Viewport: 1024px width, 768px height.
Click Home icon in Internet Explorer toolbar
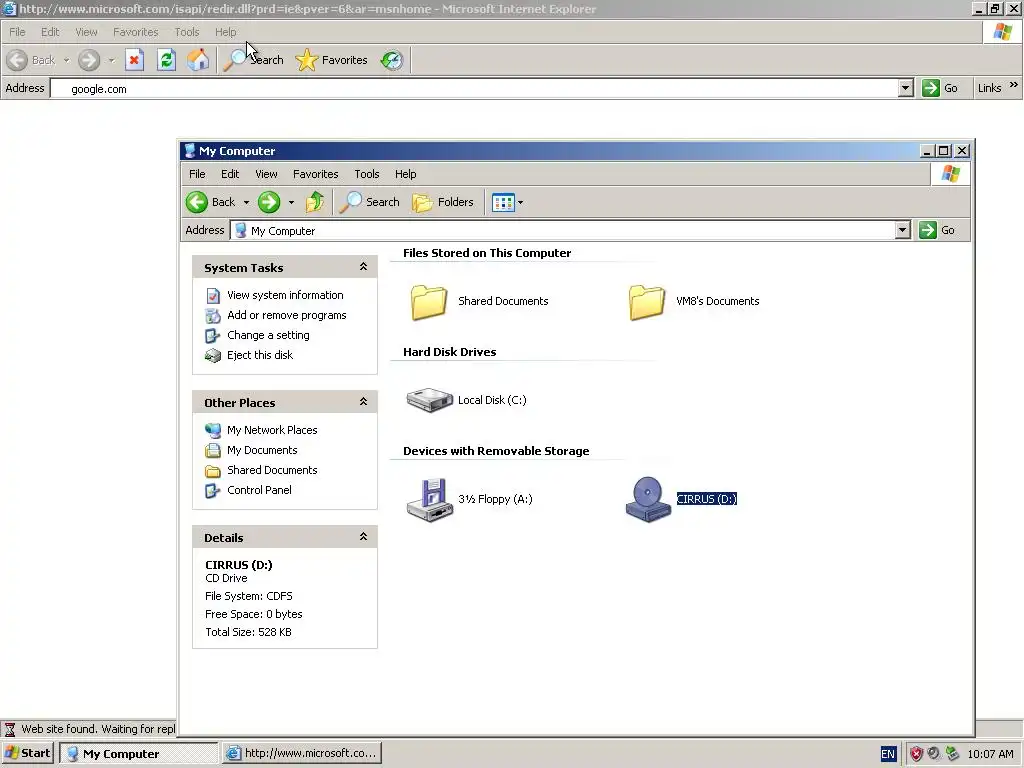(198, 60)
